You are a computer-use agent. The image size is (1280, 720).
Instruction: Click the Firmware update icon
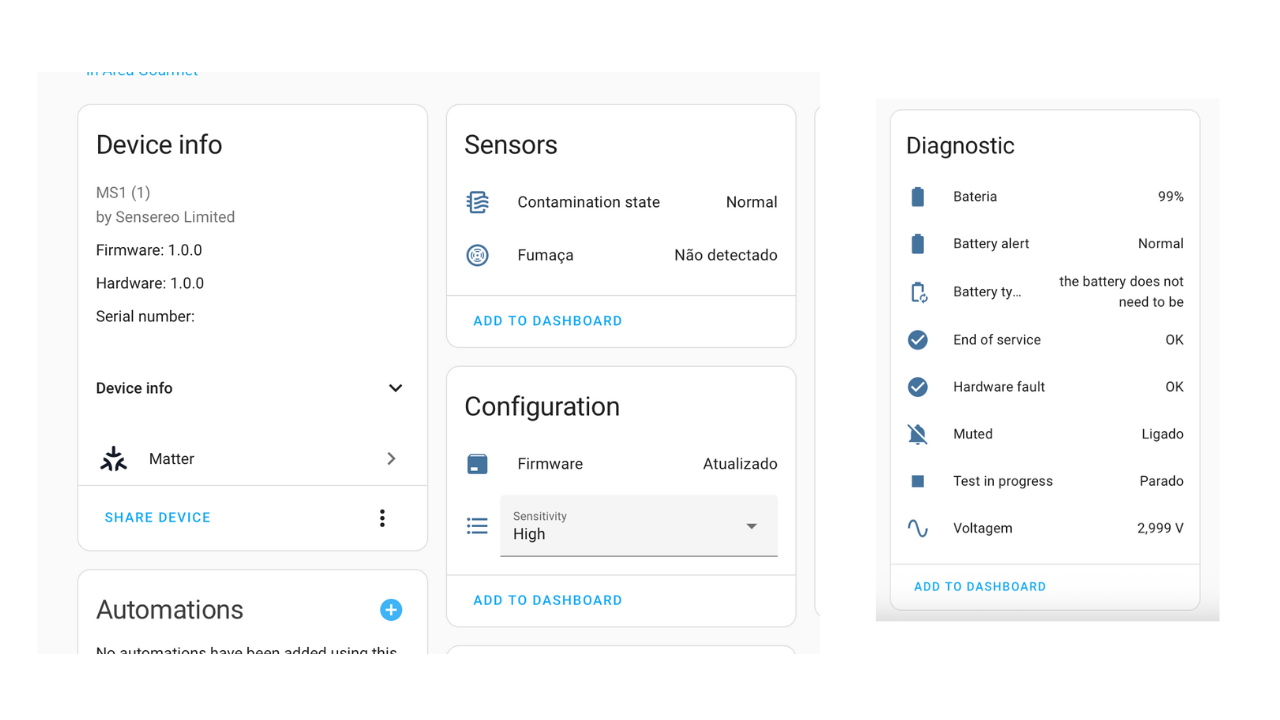click(x=478, y=464)
